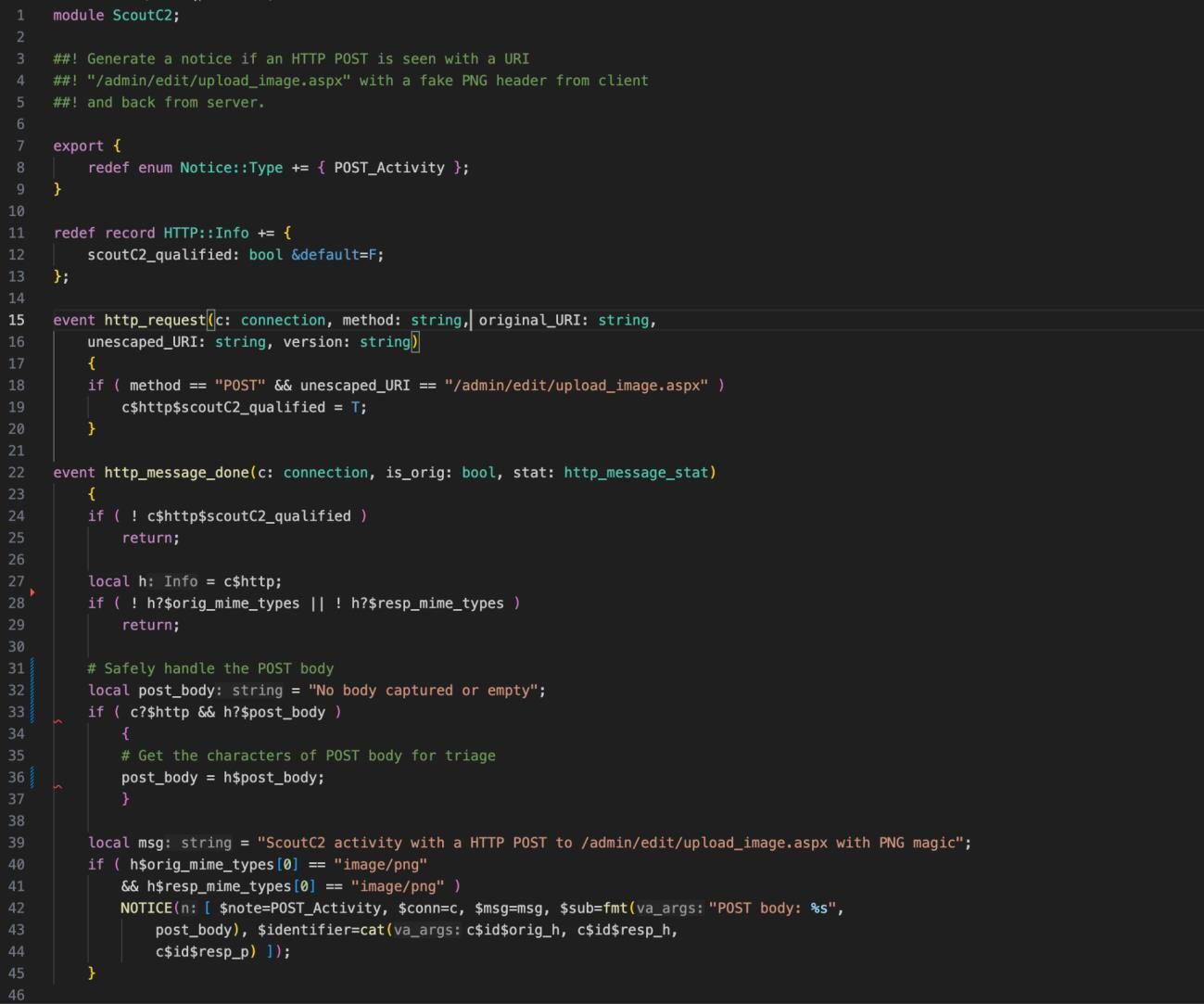
Task: Click "return;" on line 29
Action: tap(151, 625)
